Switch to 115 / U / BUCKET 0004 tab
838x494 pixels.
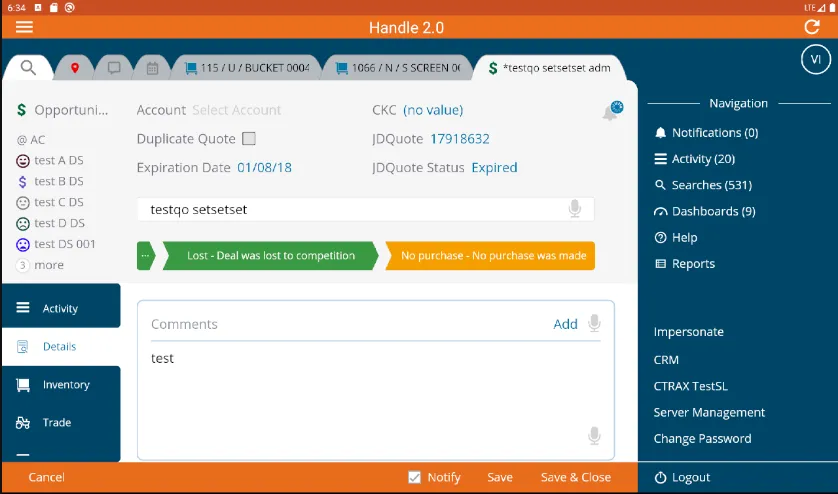247,68
